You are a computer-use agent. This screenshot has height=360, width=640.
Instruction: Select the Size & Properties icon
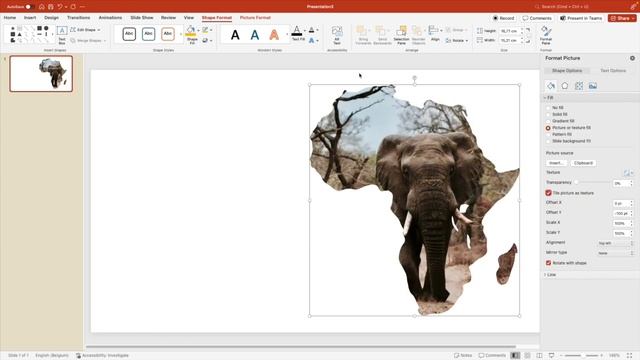point(579,86)
